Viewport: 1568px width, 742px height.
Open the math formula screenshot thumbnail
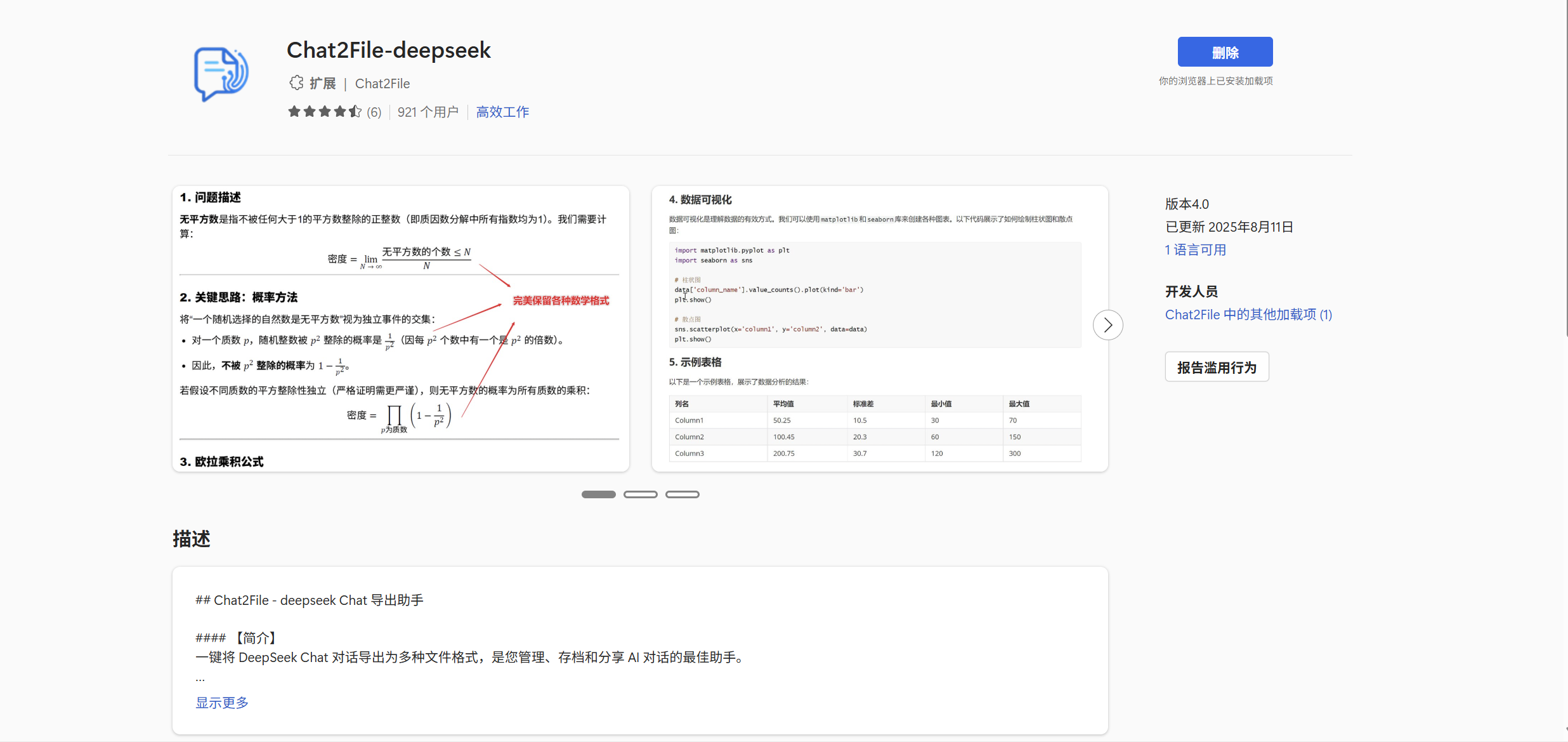[x=400, y=329]
